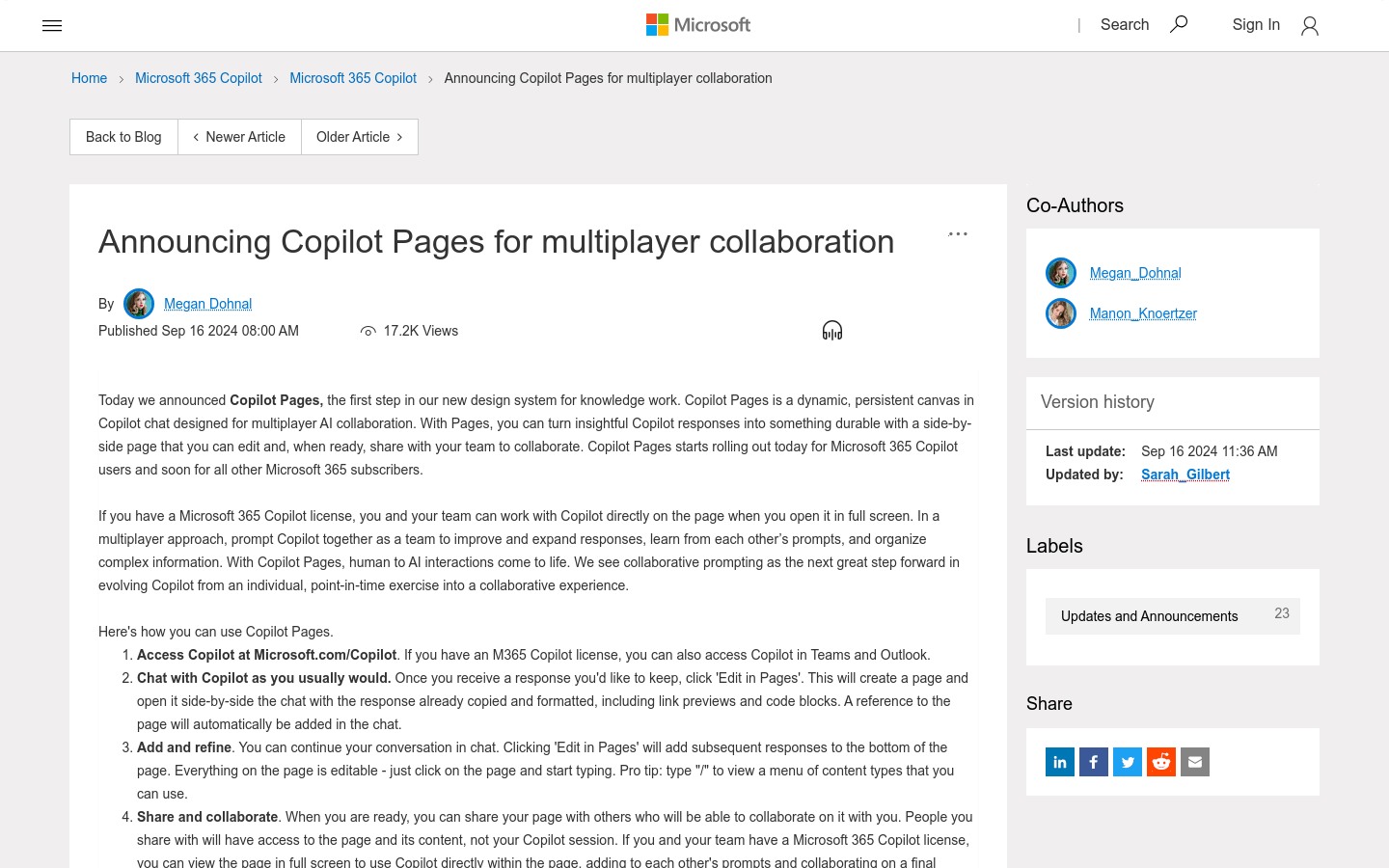Click the Home breadcrumb link
Screen dimensions: 1389x868
(89, 78)
